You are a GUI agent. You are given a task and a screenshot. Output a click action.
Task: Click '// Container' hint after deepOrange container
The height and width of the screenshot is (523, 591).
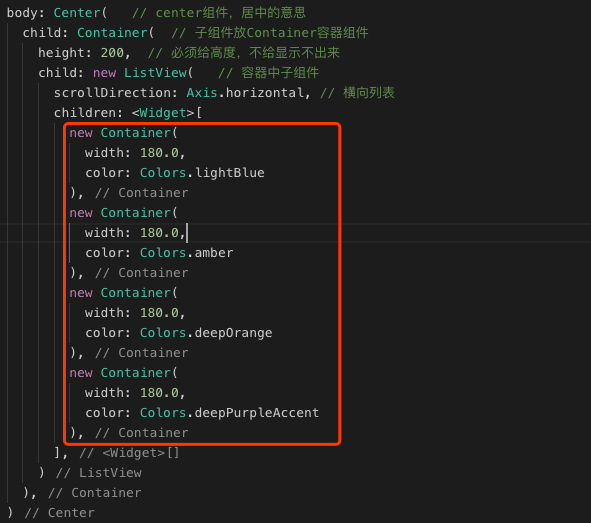coord(142,353)
